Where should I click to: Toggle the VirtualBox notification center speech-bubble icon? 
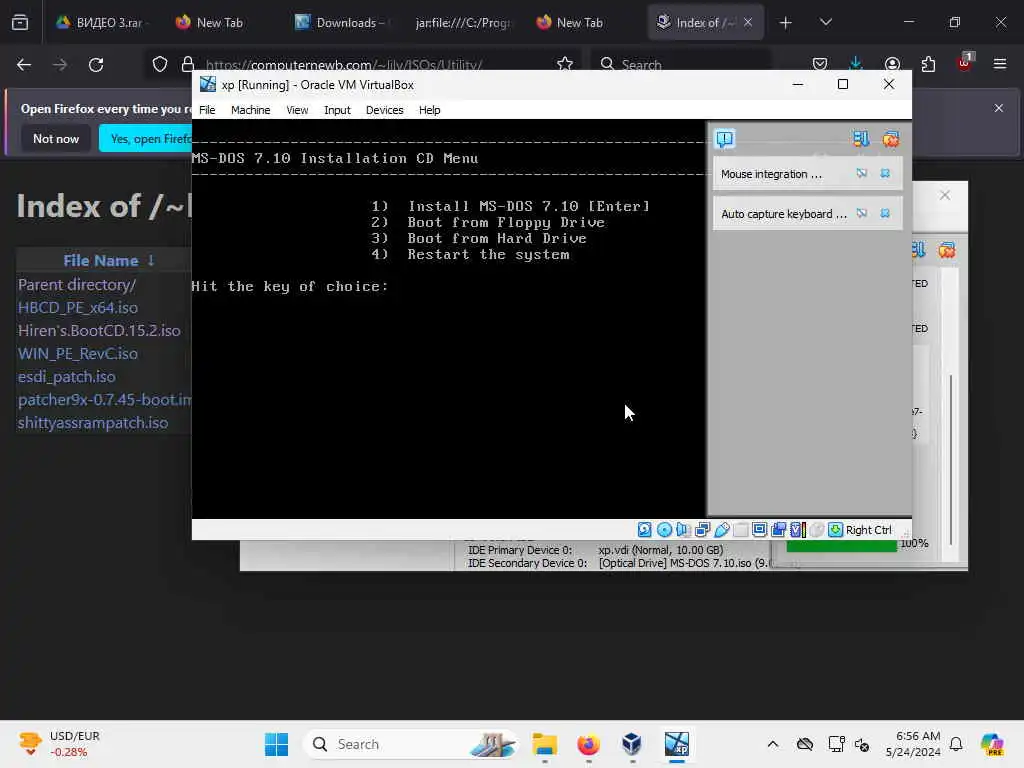tap(725, 138)
